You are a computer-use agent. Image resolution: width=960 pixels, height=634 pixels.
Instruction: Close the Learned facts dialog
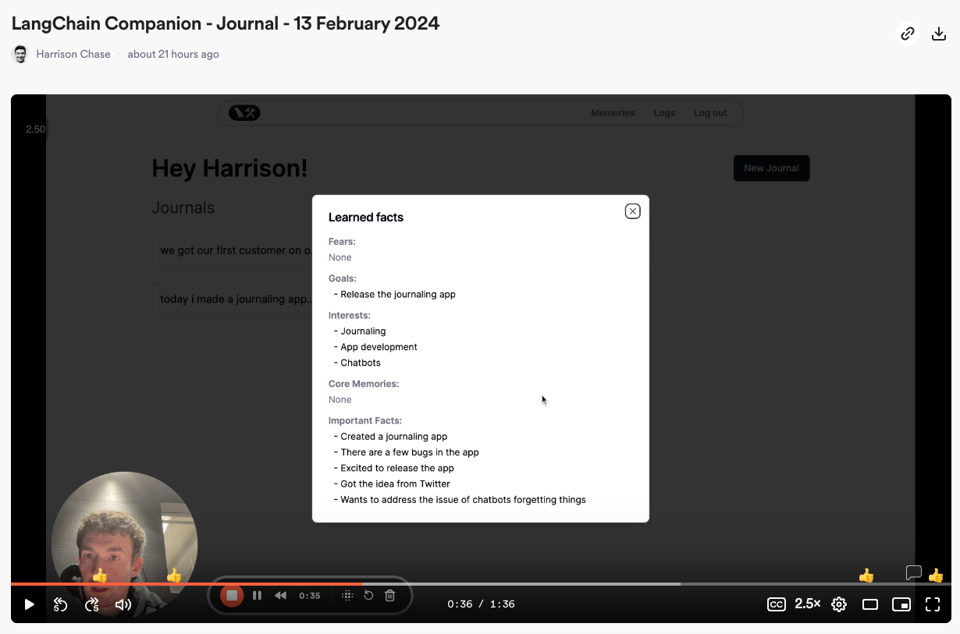[x=632, y=211]
